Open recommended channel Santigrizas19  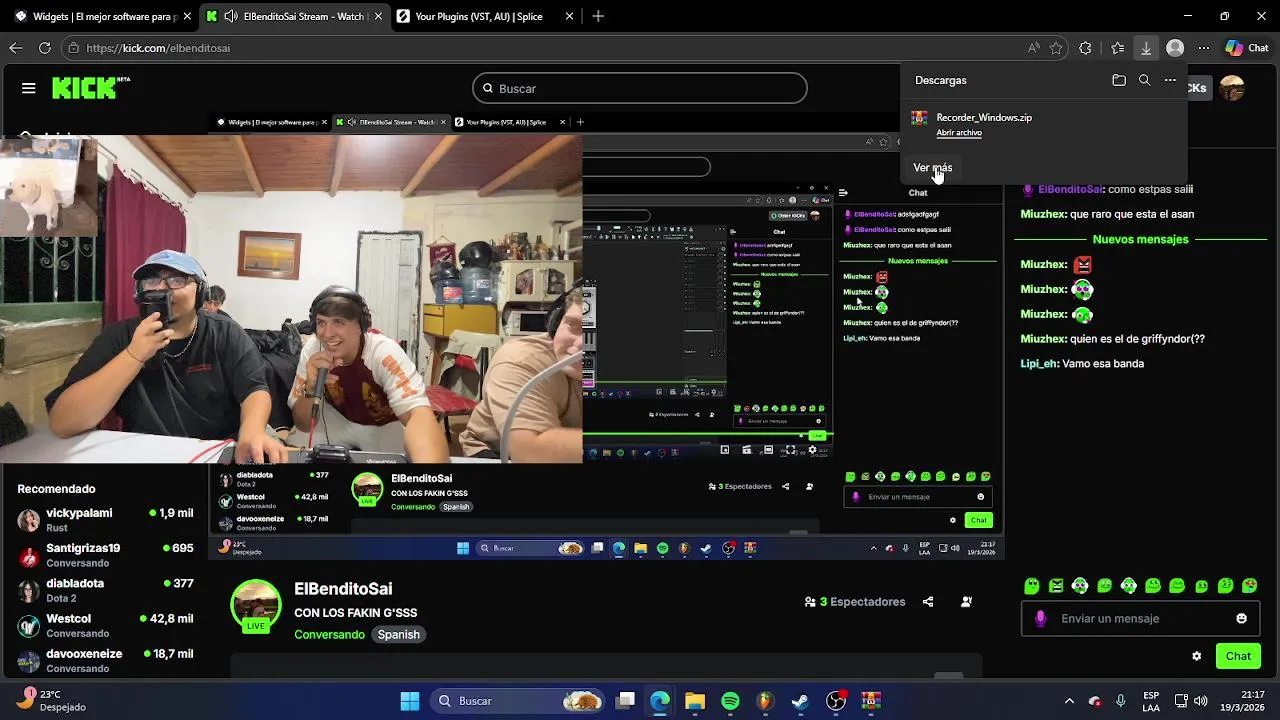105,555
